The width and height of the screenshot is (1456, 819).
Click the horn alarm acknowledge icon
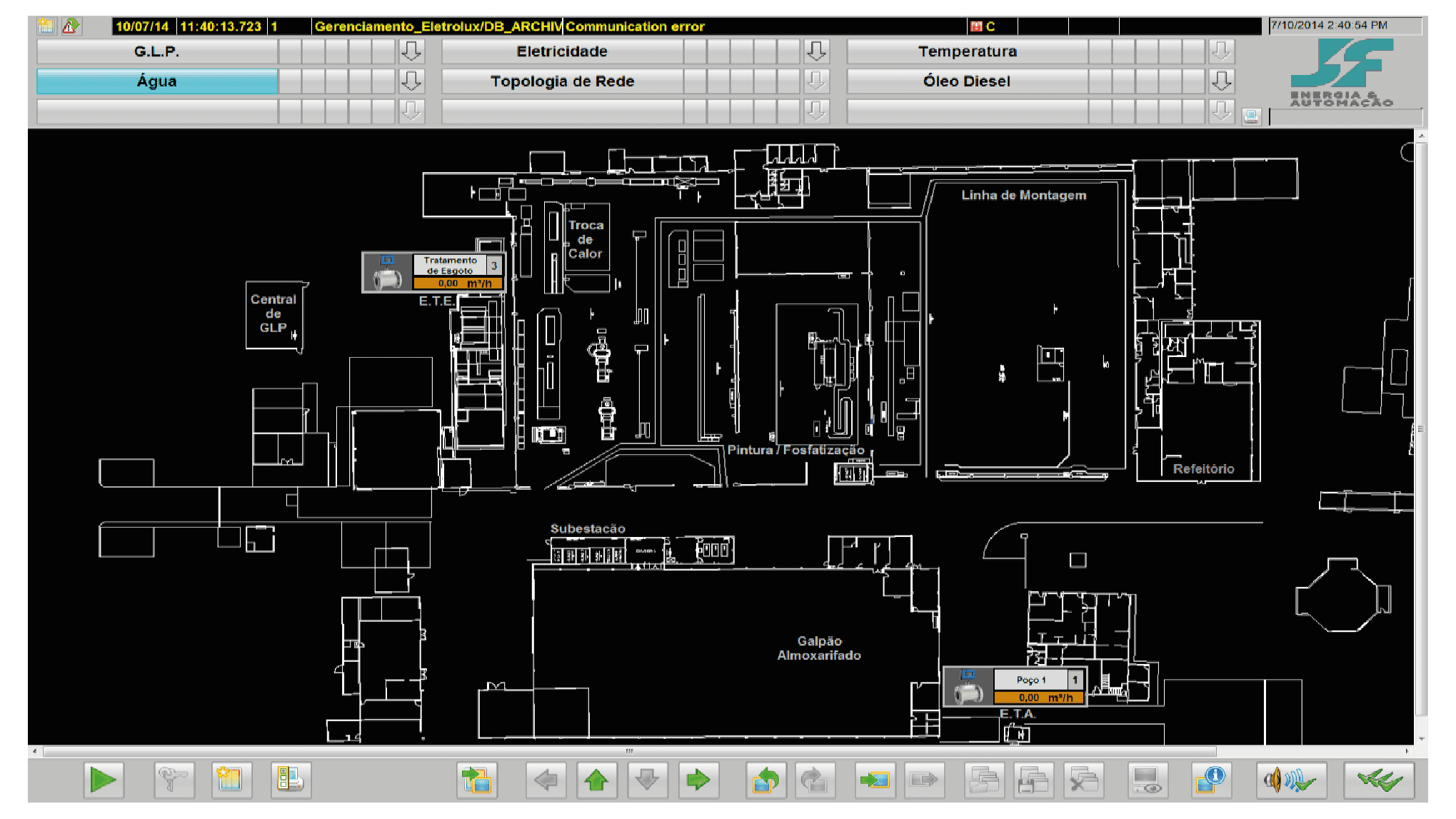click(1291, 780)
